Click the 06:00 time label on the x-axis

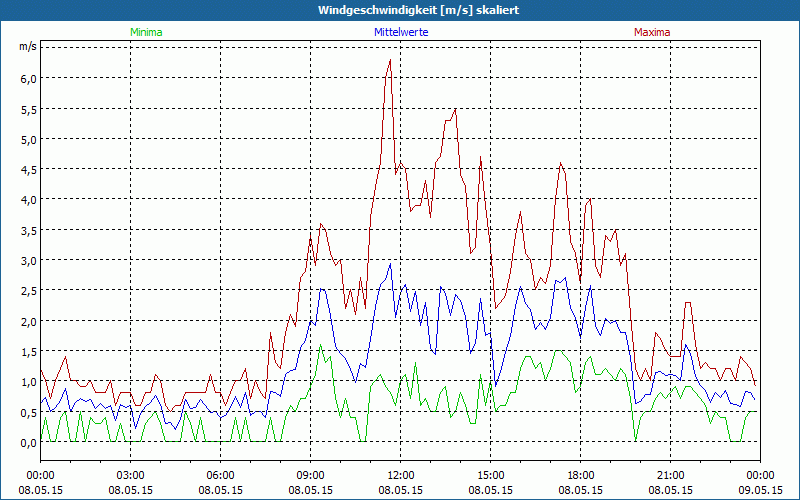pos(220,476)
